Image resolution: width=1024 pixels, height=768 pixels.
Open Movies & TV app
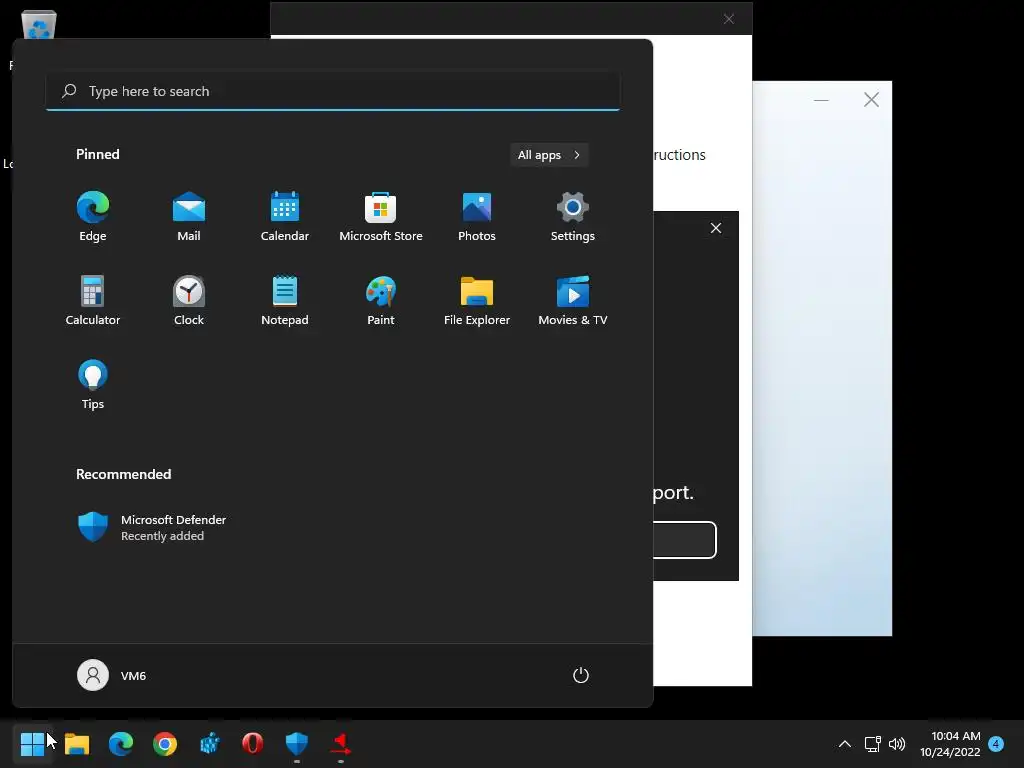573,301
